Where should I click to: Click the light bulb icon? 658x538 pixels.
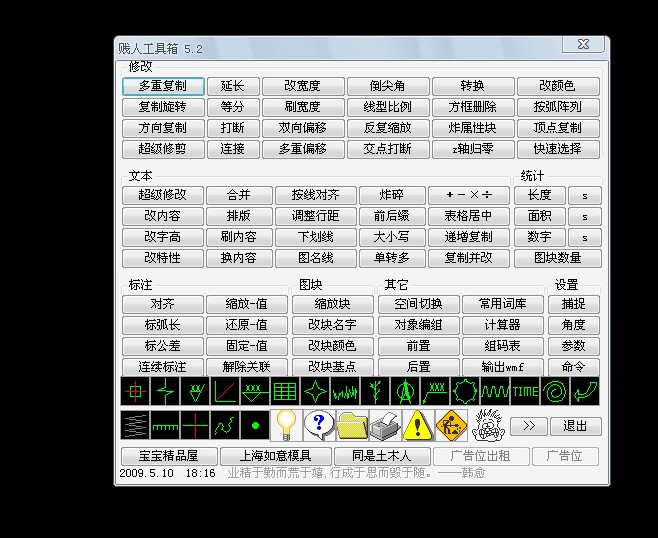pyautogui.click(x=286, y=425)
